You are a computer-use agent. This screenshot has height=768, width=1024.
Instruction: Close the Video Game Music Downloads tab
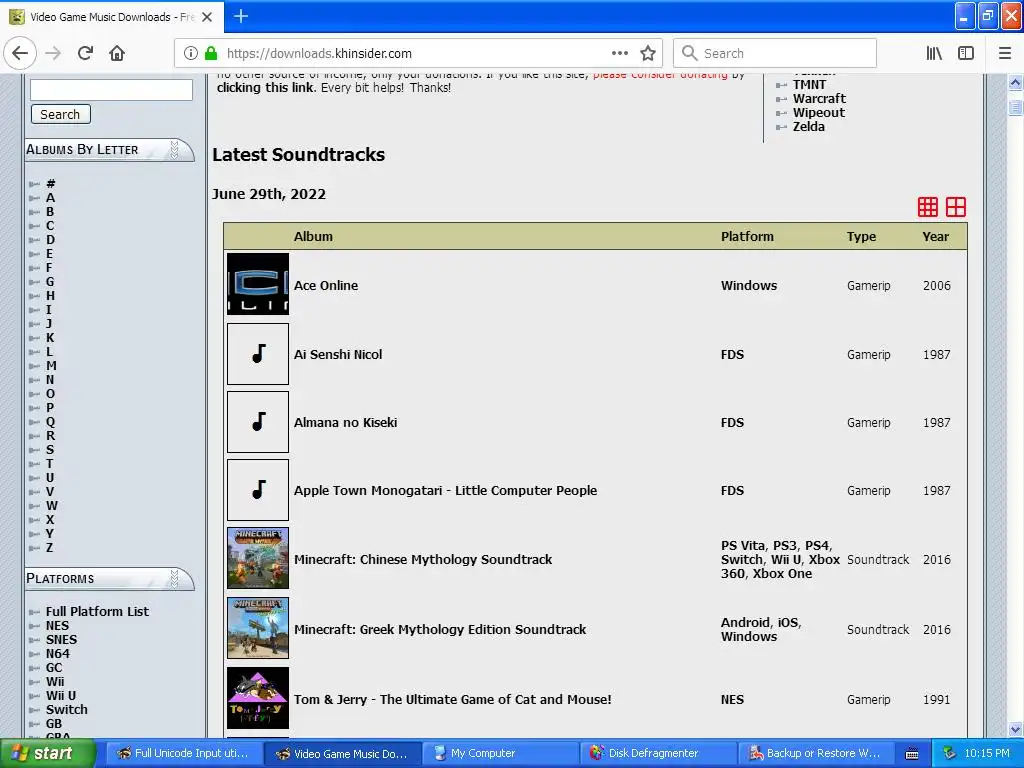coord(207,17)
